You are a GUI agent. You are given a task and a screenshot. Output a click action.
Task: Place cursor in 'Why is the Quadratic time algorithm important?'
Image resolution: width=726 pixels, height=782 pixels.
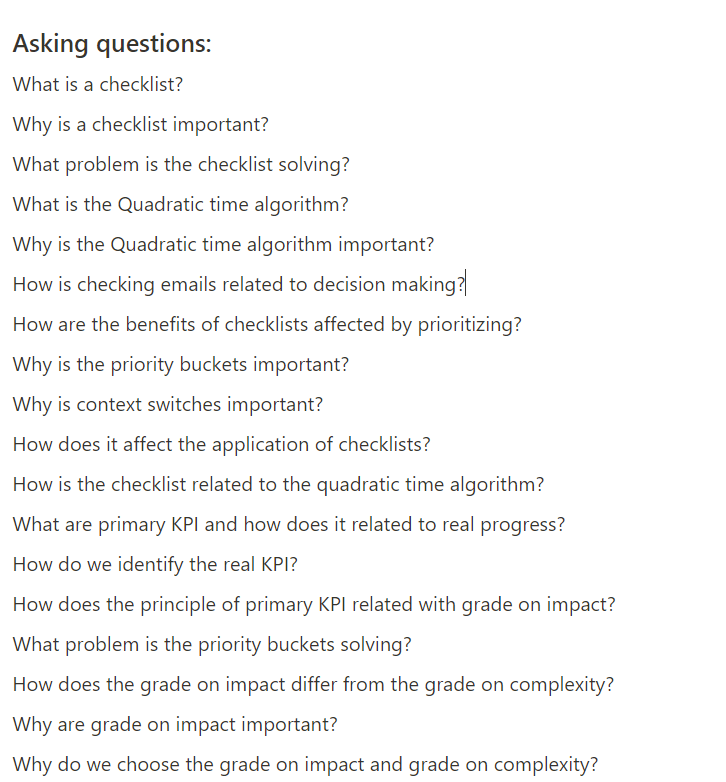click(223, 245)
